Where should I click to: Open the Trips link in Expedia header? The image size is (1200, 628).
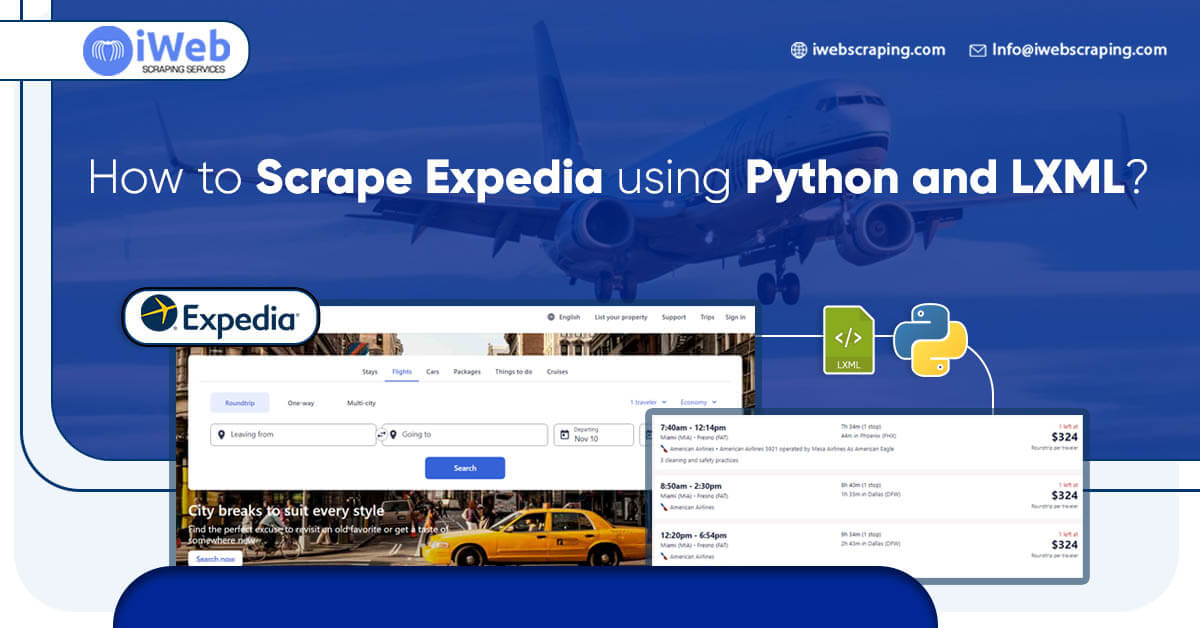coord(707,317)
